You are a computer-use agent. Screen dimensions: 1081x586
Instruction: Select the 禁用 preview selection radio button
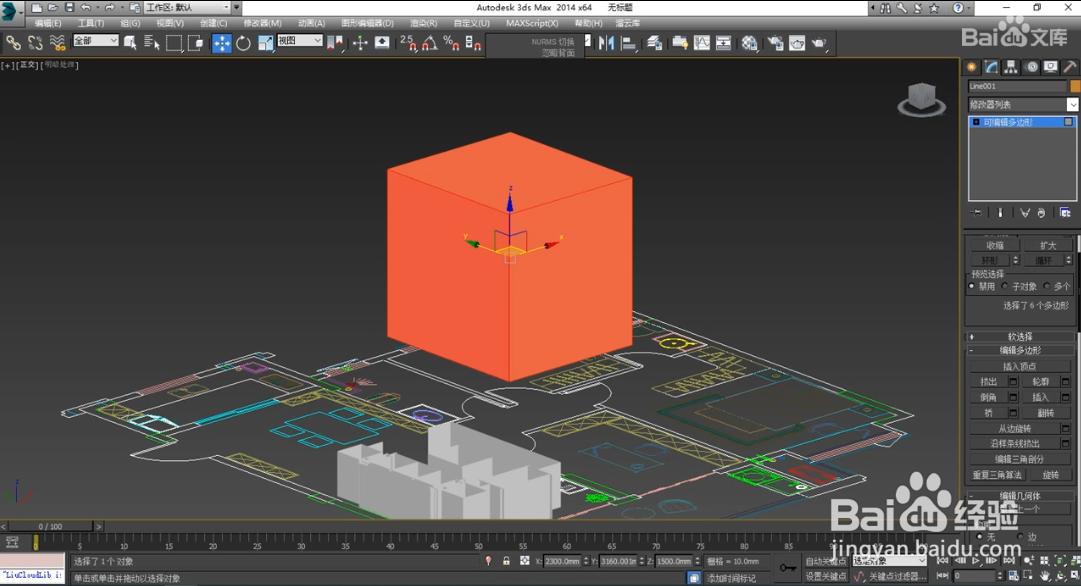click(x=971, y=286)
